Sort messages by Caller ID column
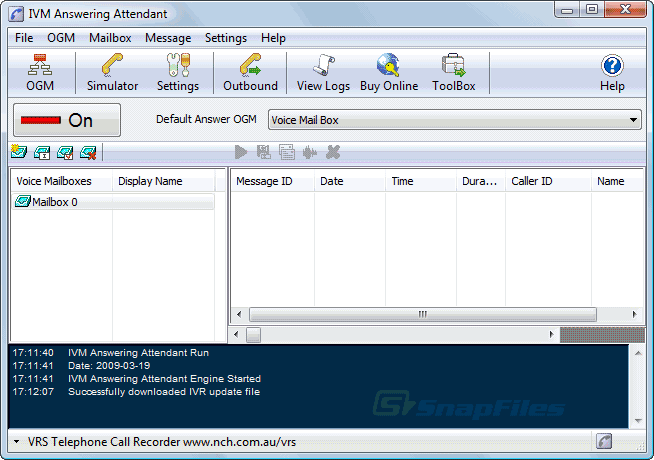654x460 pixels. pyautogui.click(x=548, y=181)
